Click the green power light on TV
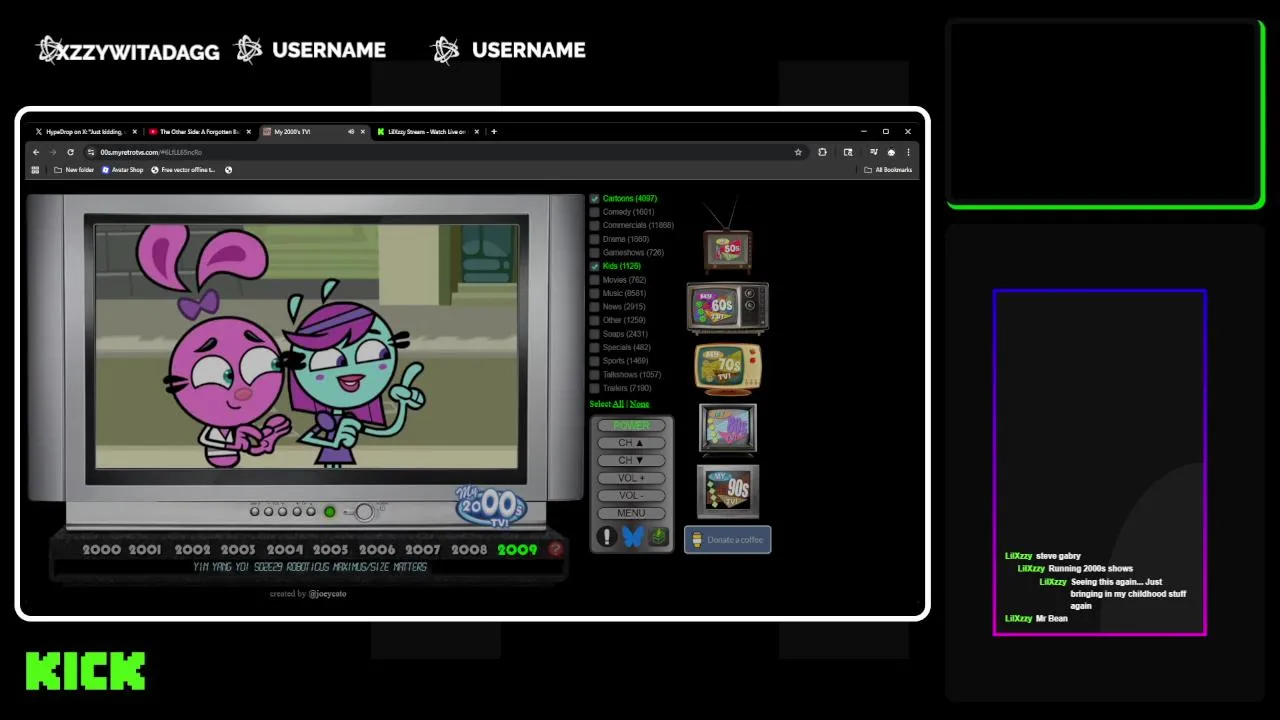 329,512
